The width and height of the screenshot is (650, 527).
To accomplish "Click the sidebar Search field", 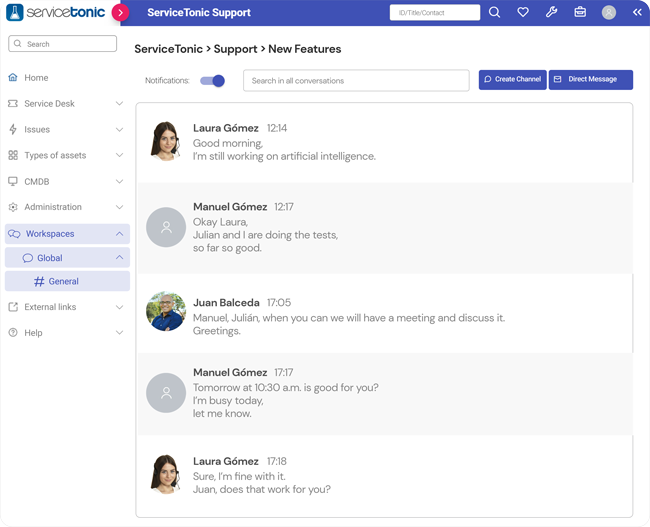I will click(63, 44).
